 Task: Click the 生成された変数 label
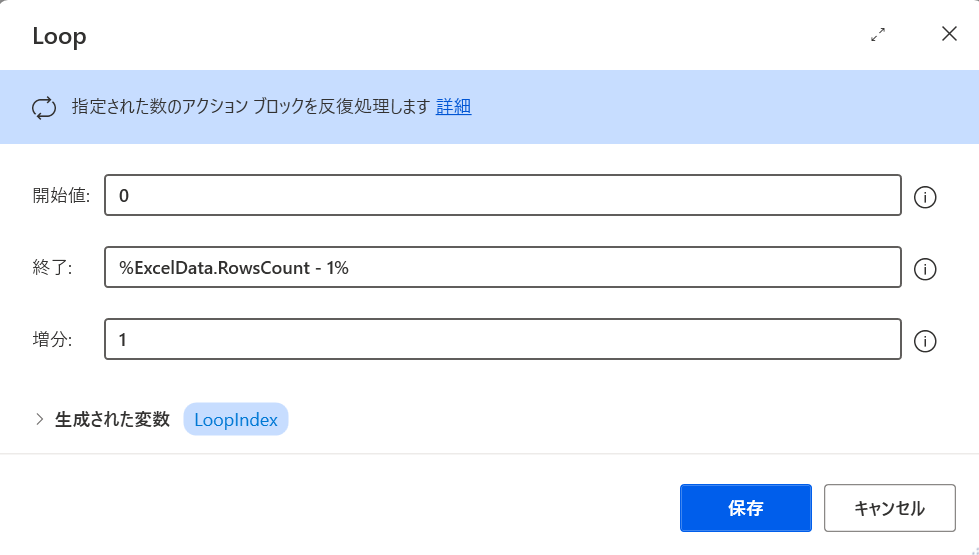tap(112, 419)
